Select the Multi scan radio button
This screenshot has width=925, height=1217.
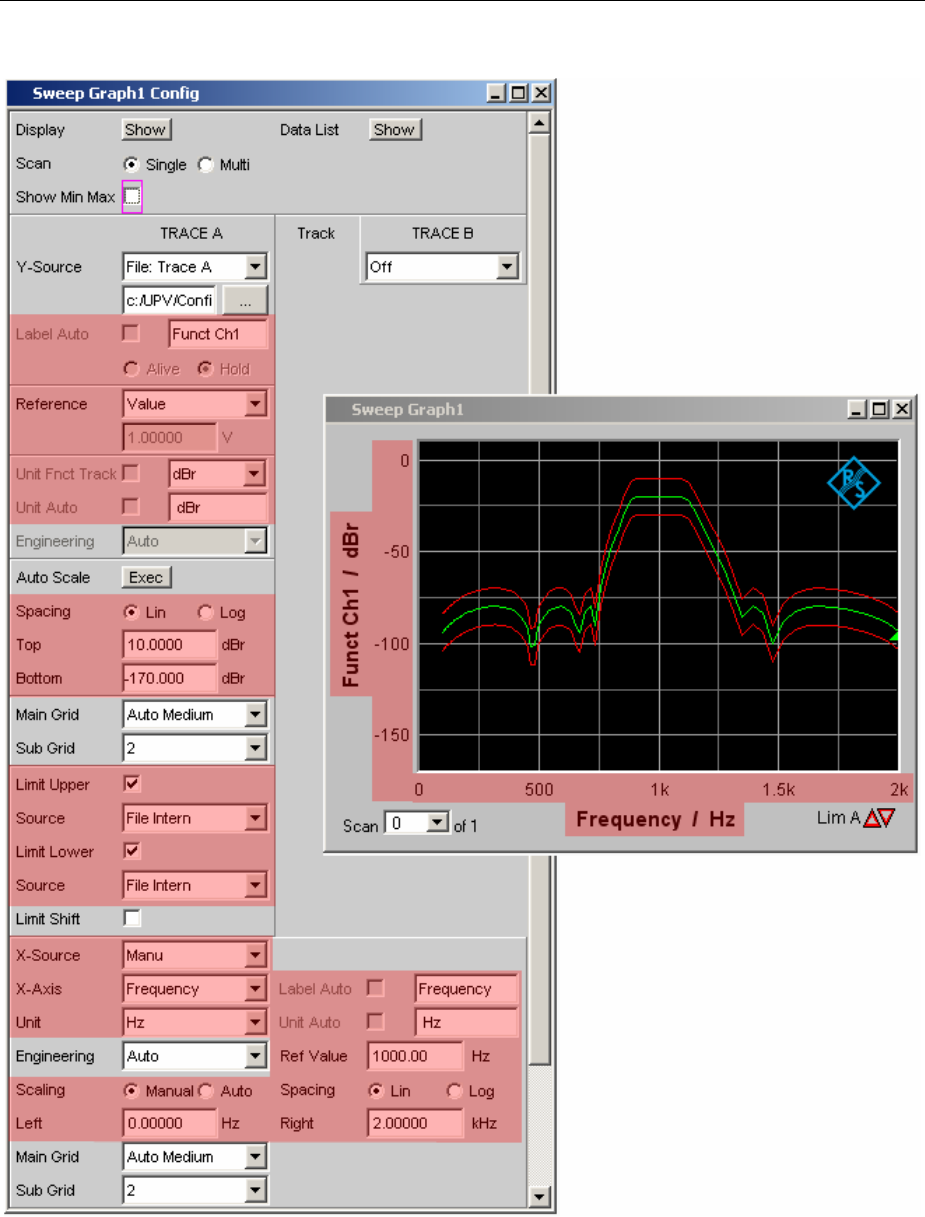tap(206, 165)
